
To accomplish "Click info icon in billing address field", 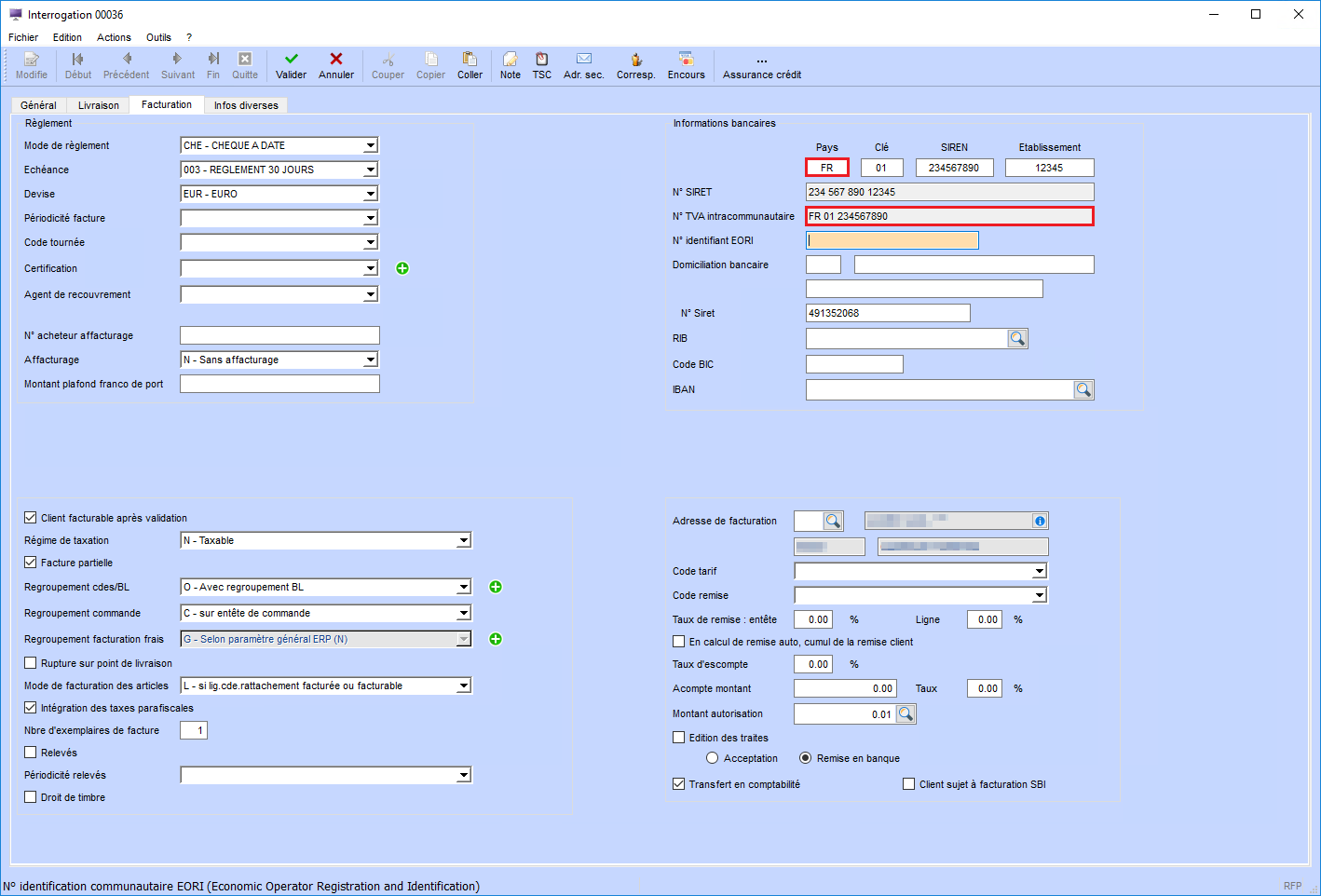I will [1040, 522].
